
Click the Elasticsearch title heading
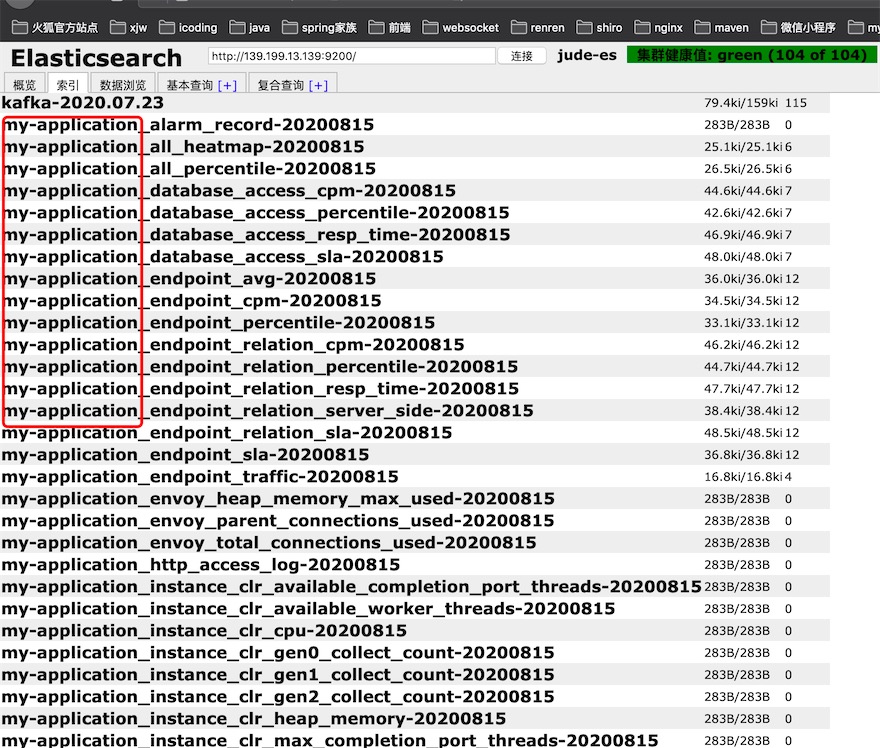[96, 58]
